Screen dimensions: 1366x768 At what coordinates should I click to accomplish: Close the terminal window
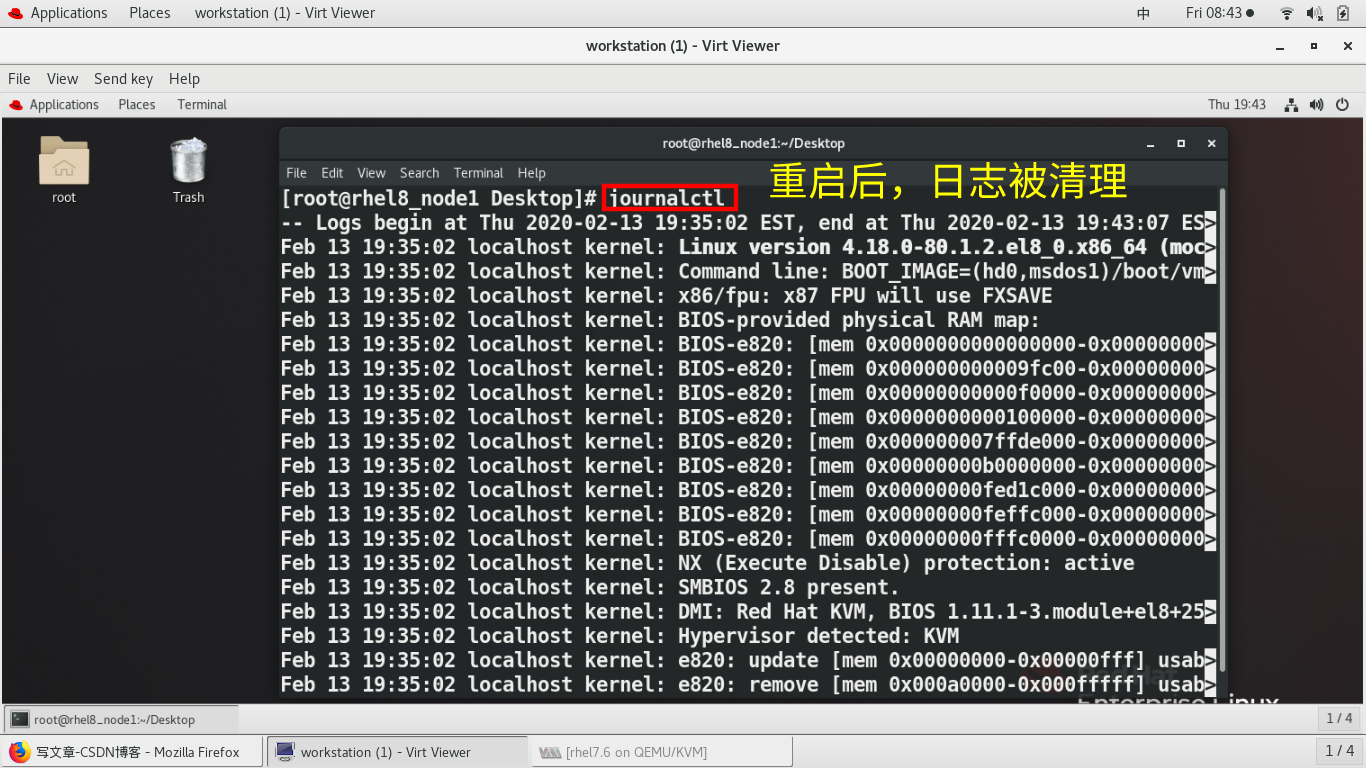tap(1211, 143)
